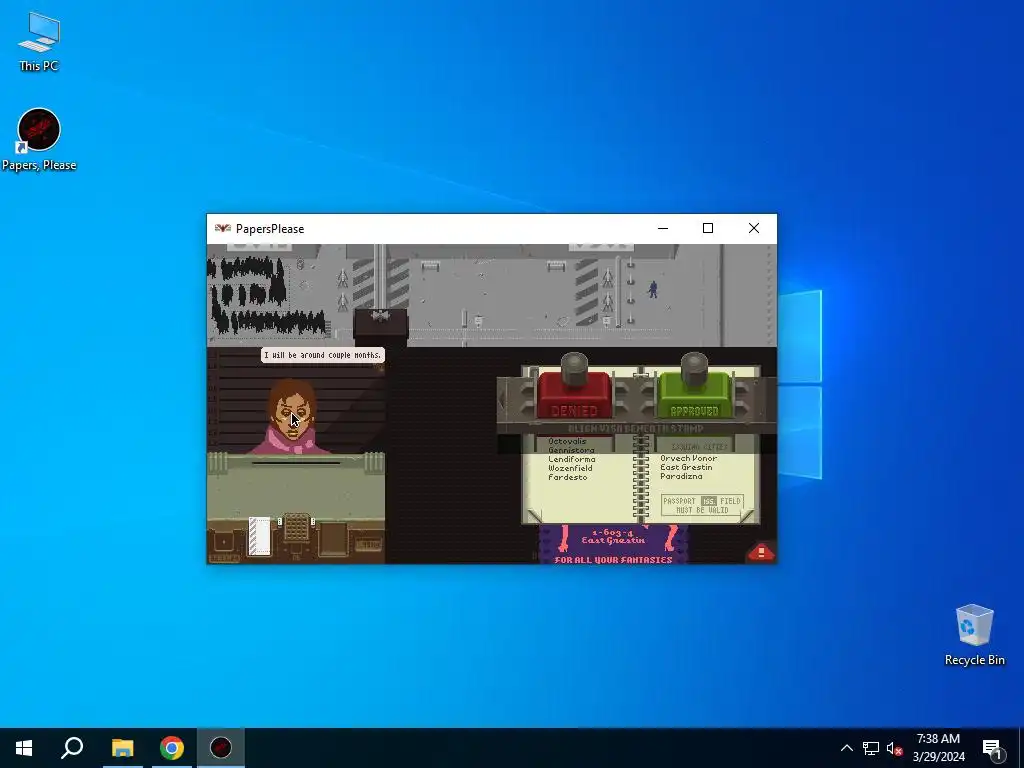Viewport: 1024px width, 768px height.
Task: Open taskbar Search
Action: 72,748
